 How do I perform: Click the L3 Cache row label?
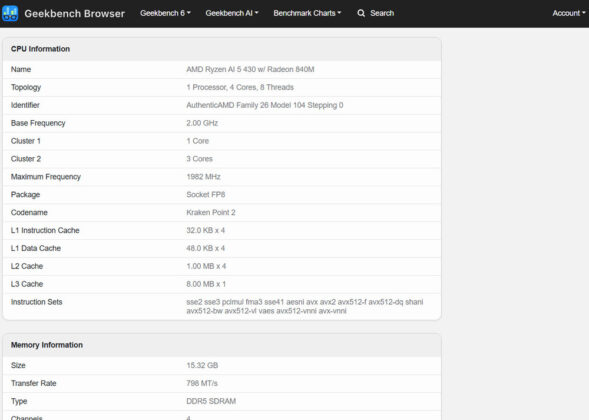(27, 284)
